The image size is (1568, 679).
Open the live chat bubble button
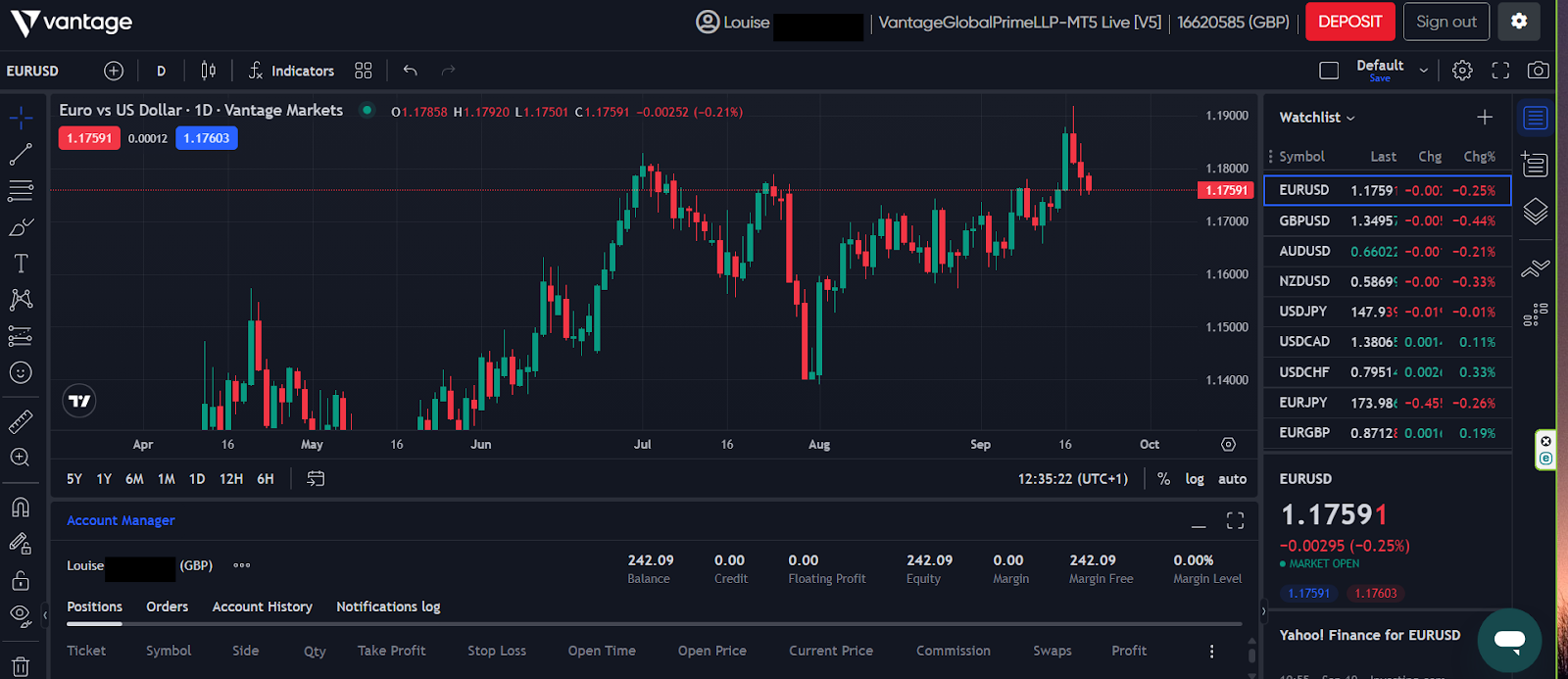coord(1509,641)
